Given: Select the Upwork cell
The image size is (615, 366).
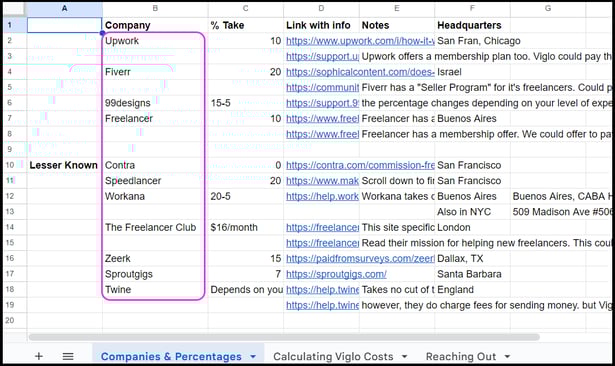Looking at the screenshot, I should click(155, 41).
